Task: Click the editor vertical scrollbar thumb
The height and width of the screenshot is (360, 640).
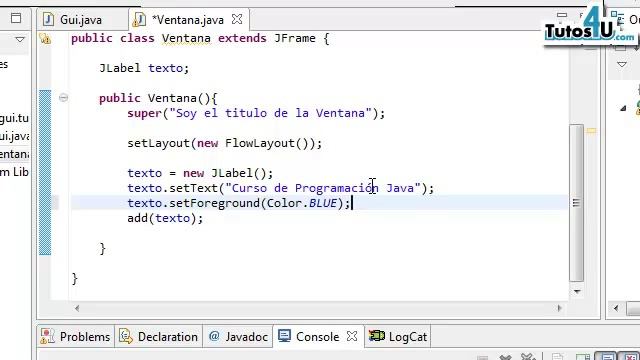Action: (576, 203)
